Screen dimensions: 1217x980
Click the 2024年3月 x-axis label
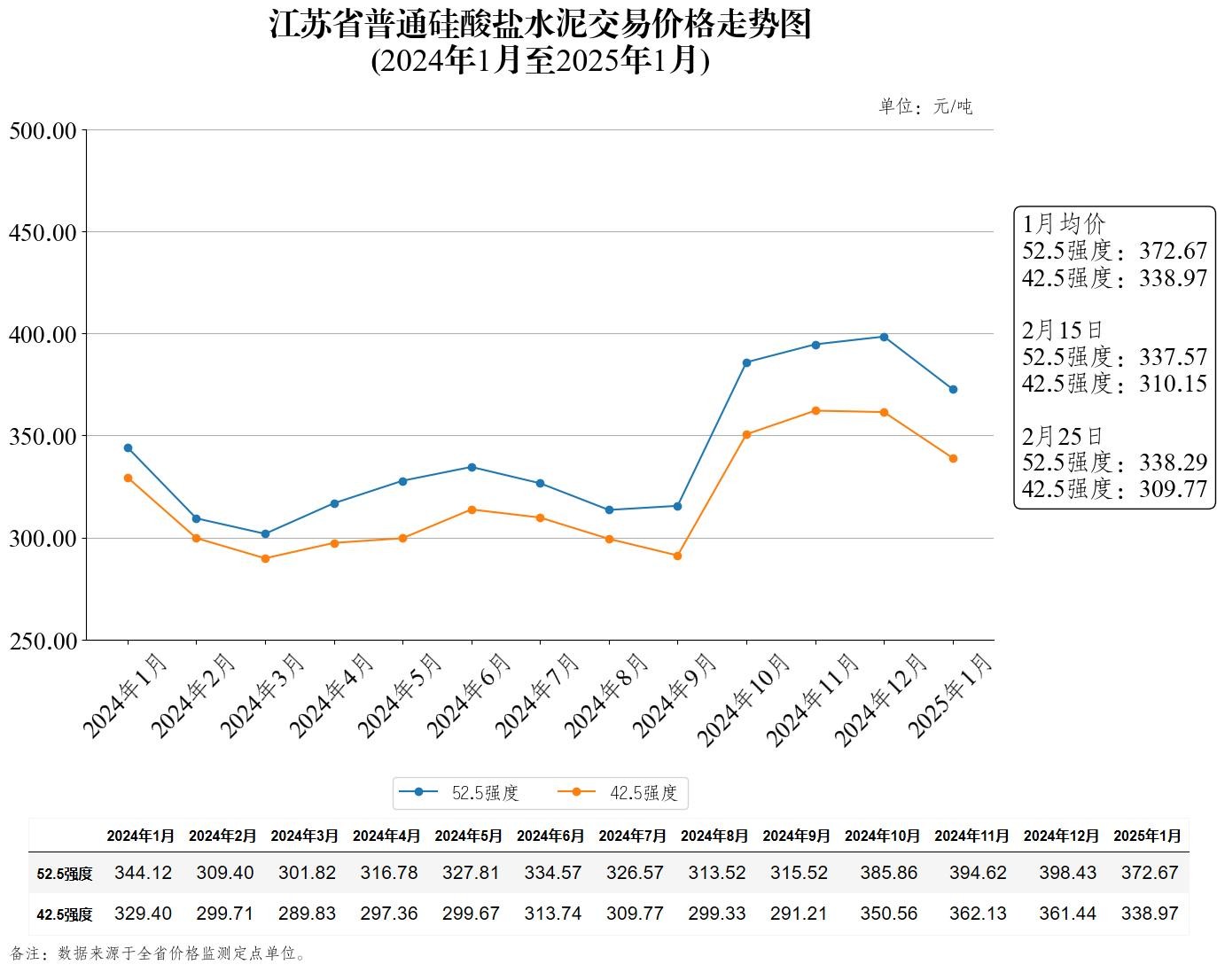tap(264, 696)
